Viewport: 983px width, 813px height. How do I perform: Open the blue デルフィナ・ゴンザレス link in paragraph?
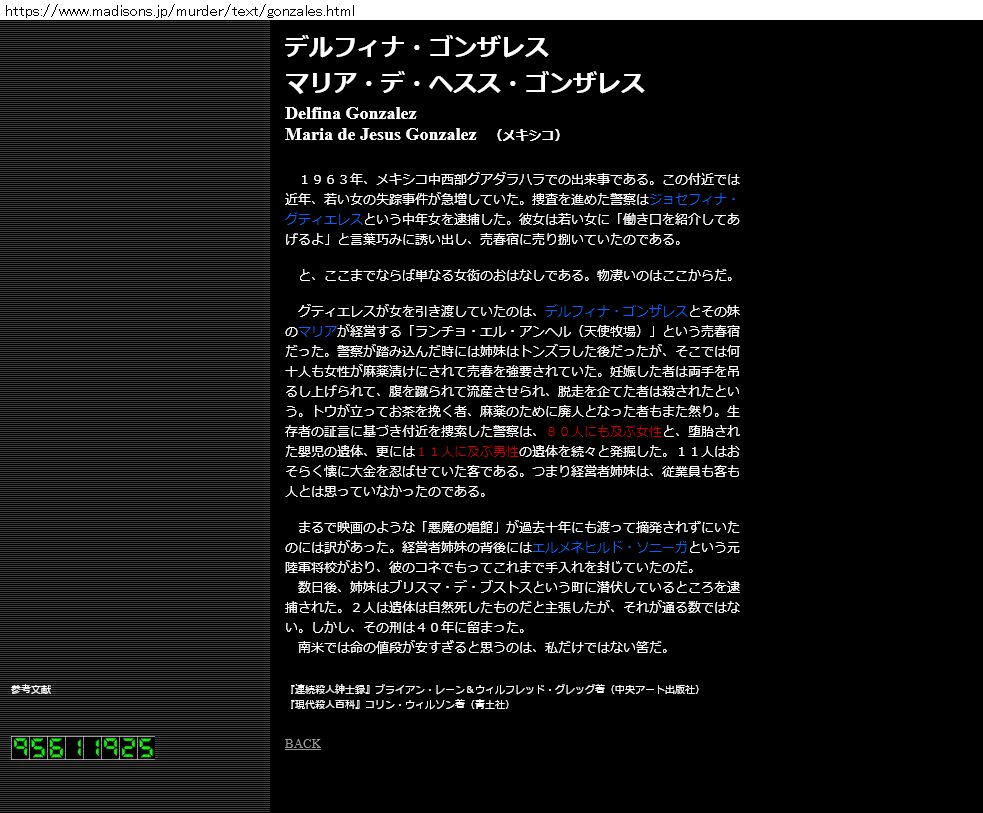tap(616, 311)
